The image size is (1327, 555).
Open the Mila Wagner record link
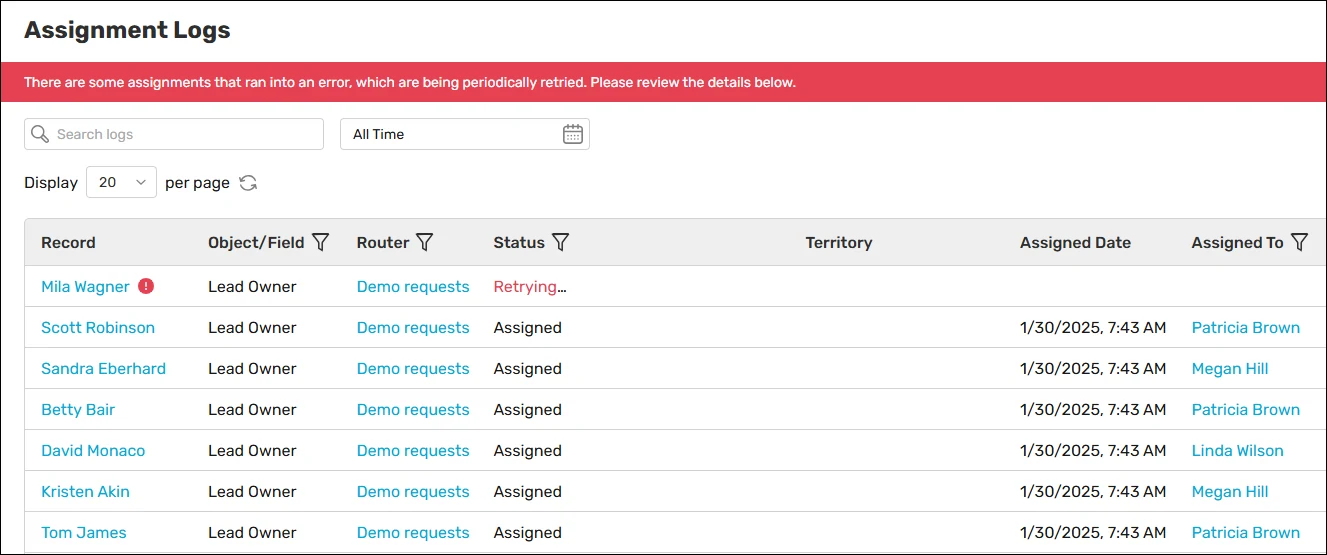pyautogui.click(x=85, y=287)
